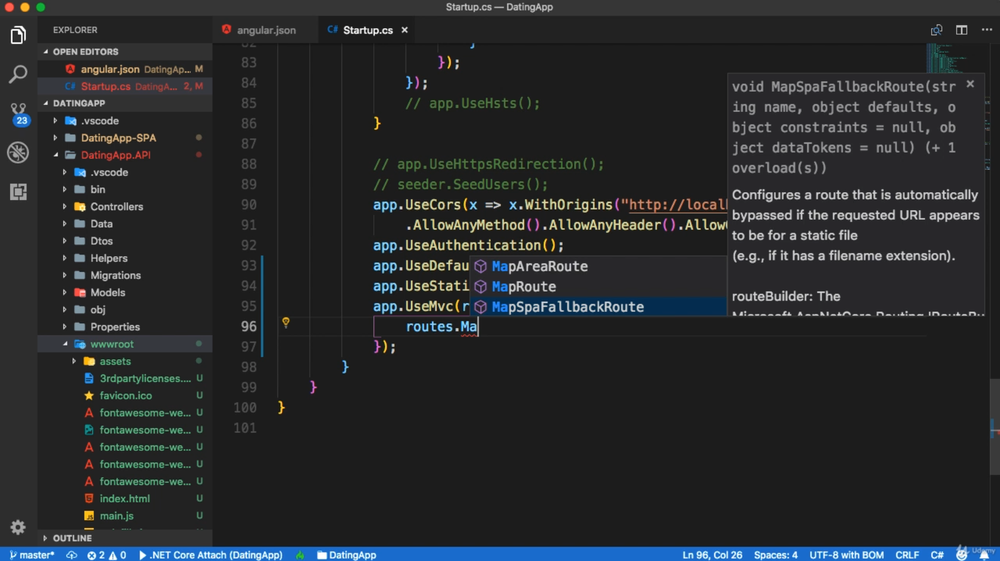Click the lightbulb quick fix icon
Screen dimensions: 1000x561
(286, 323)
